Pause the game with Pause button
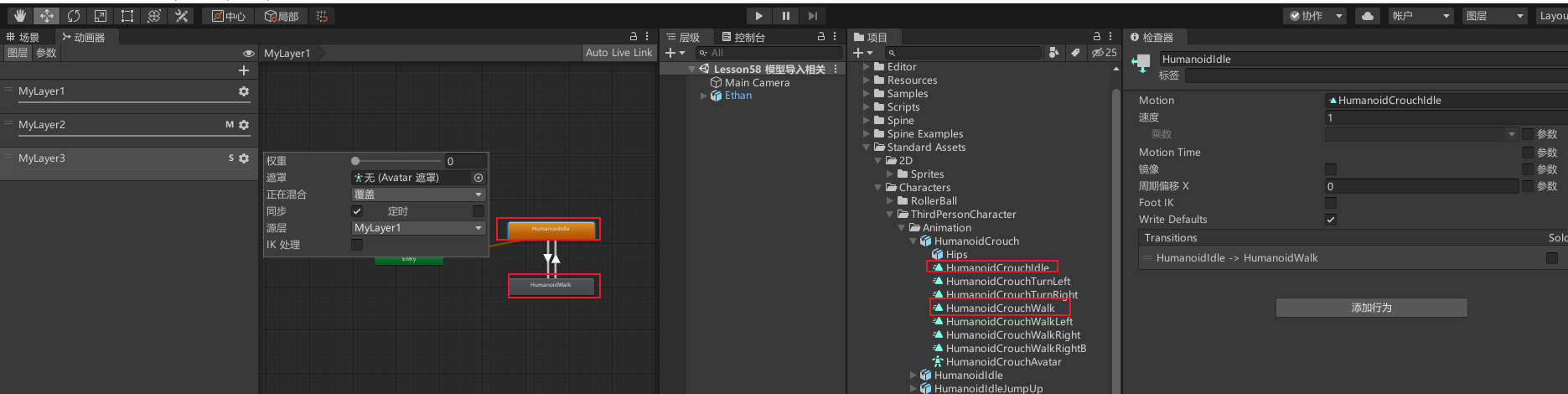 tap(785, 16)
